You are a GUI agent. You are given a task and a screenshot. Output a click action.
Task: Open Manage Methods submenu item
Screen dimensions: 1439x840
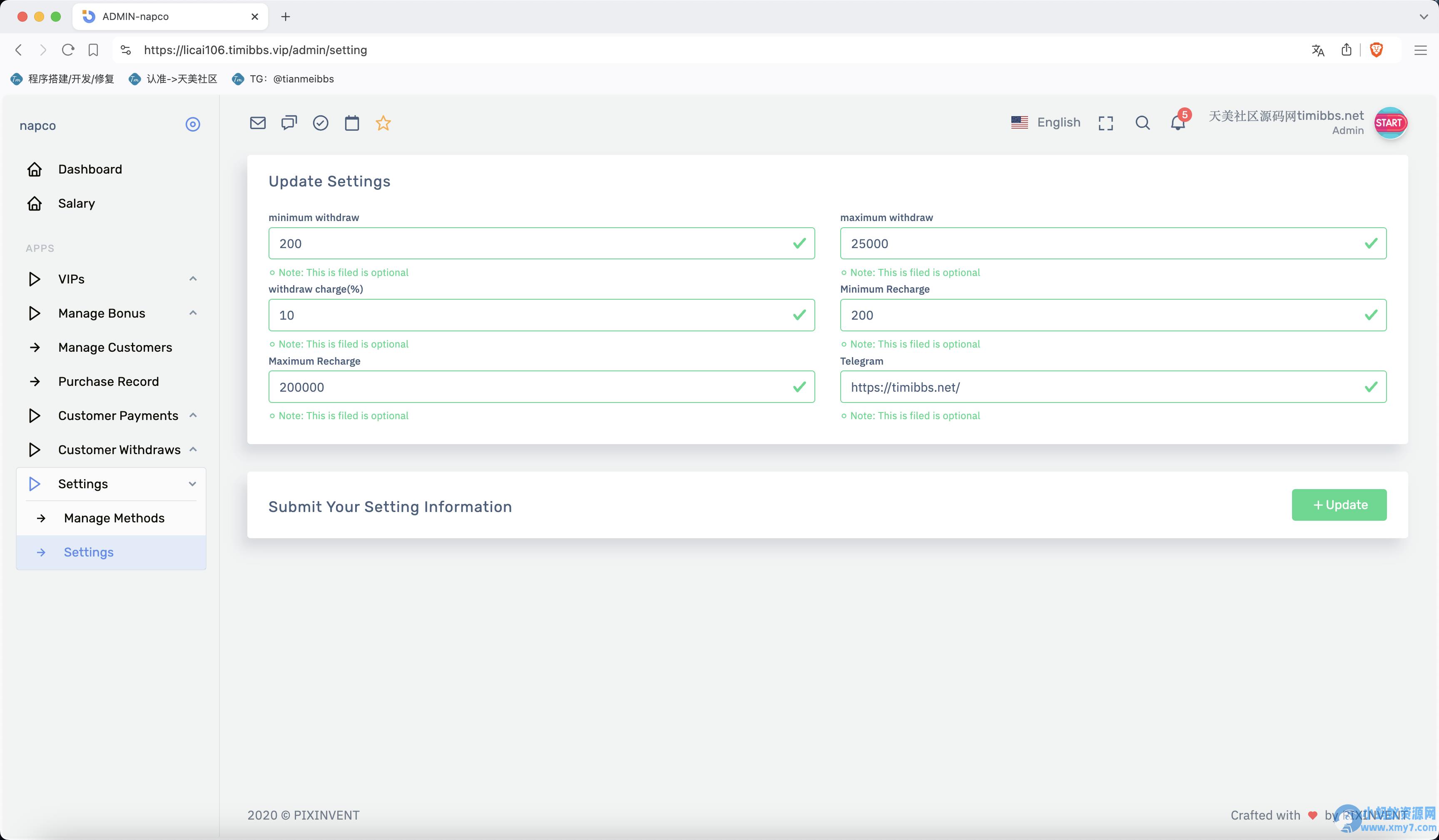pyautogui.click(x=111, y=518)
